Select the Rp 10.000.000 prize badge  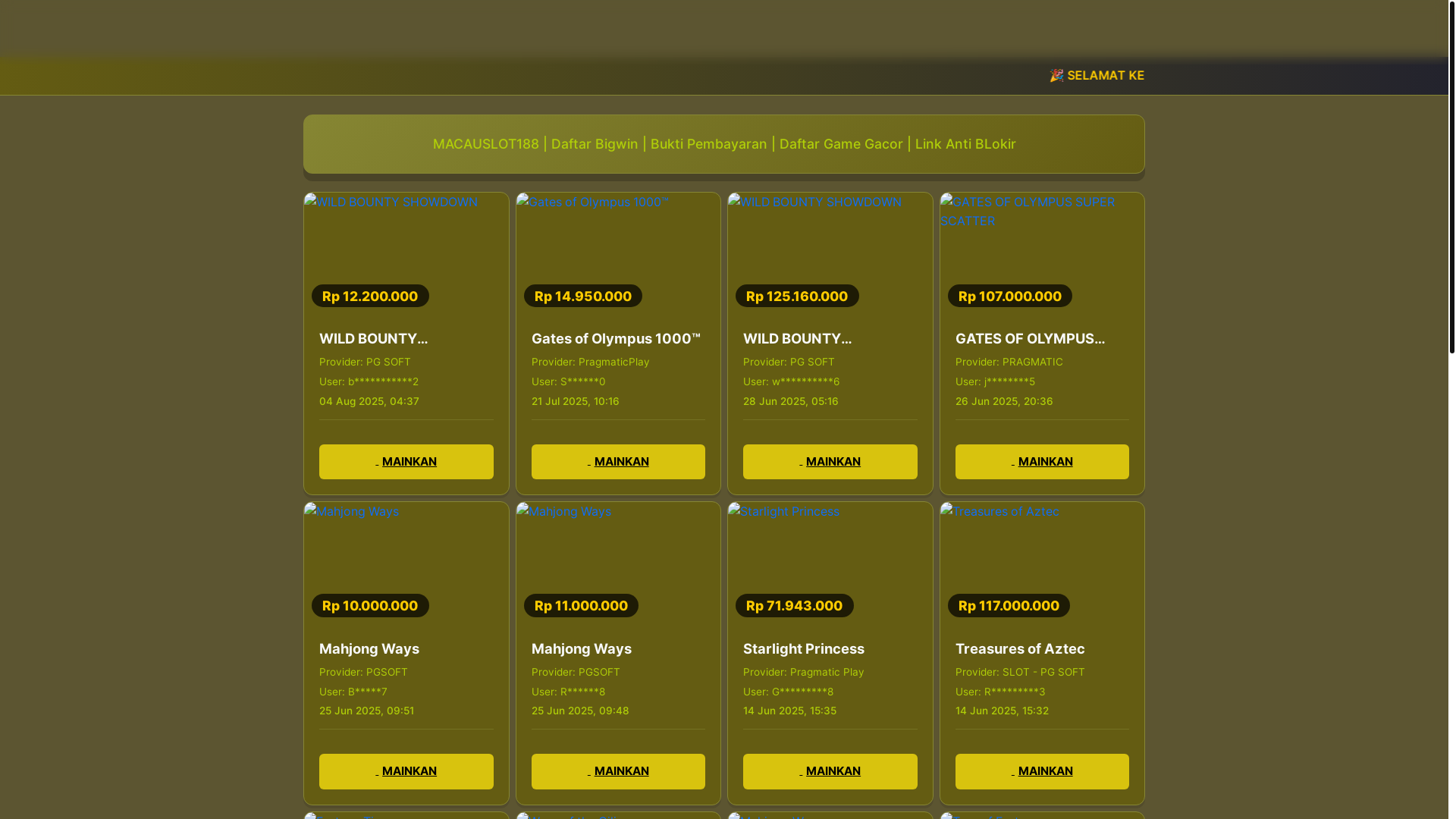tap(370, 605)
